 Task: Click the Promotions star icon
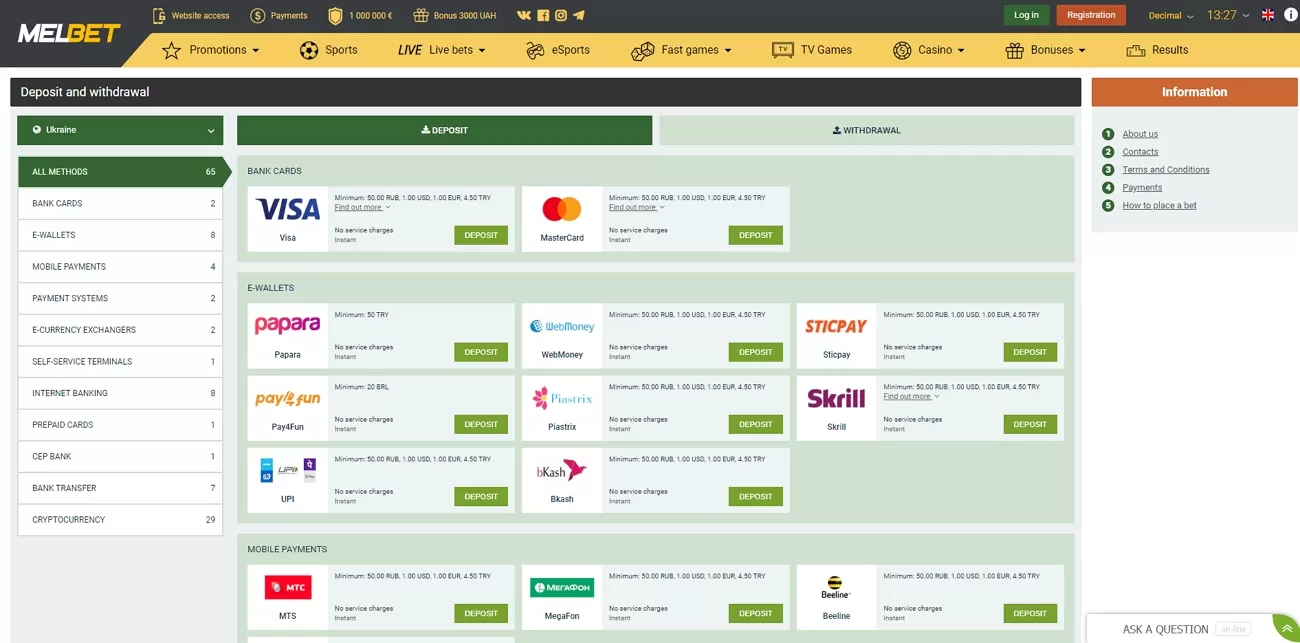click(171, 50)
